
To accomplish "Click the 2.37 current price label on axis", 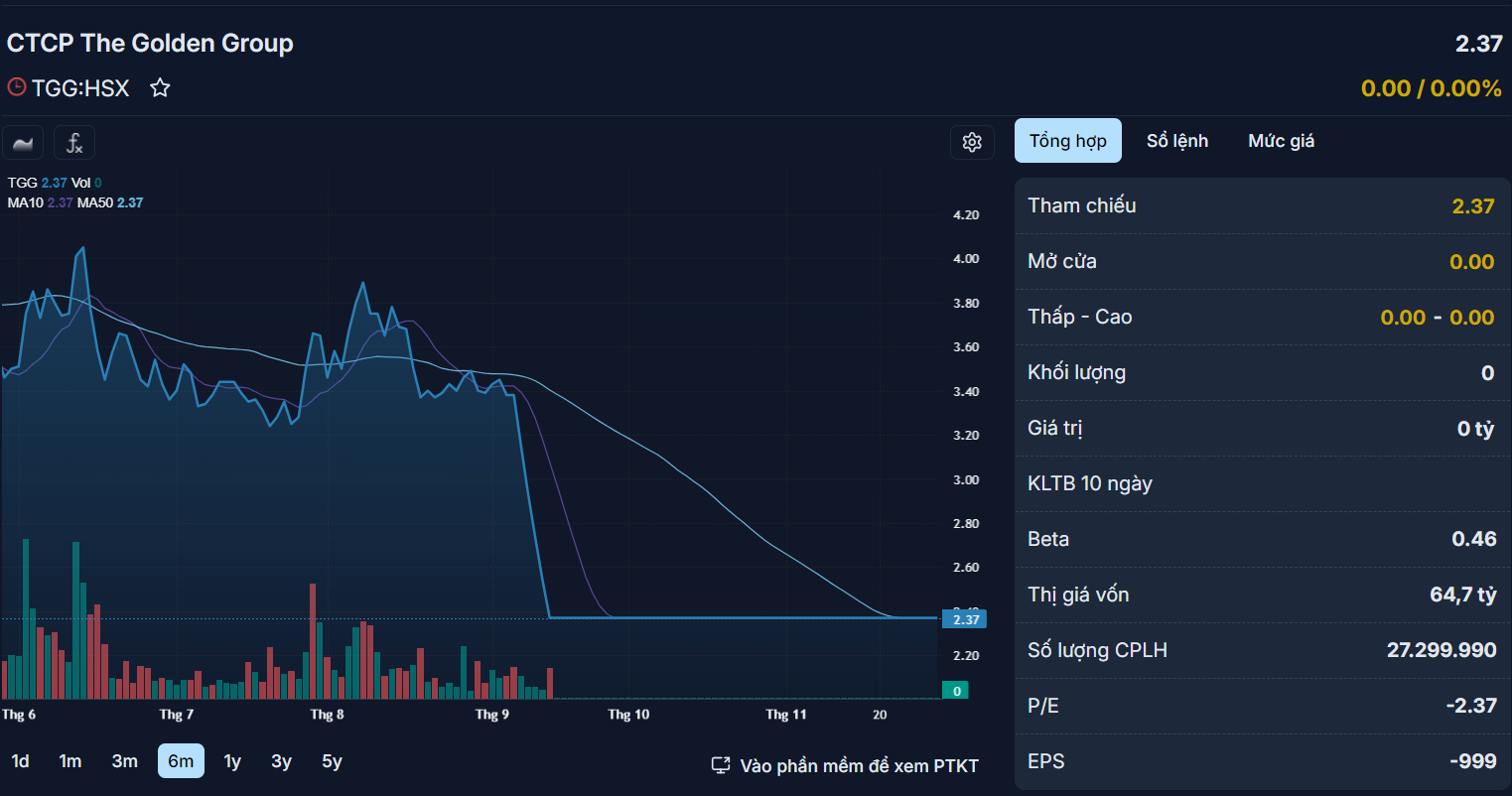I will [964, 619].
